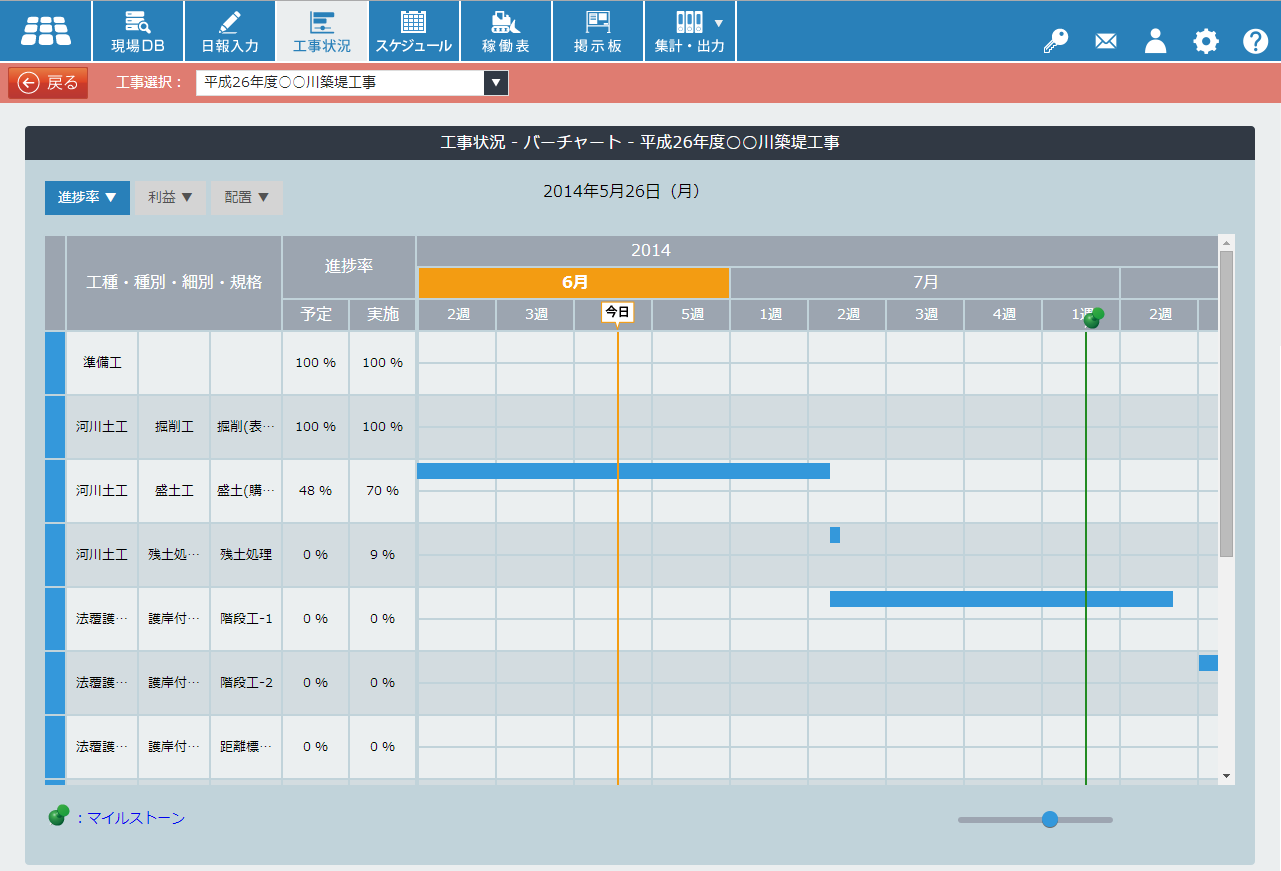Click the 盛土工 row's Gantt bar

[623, 471]
